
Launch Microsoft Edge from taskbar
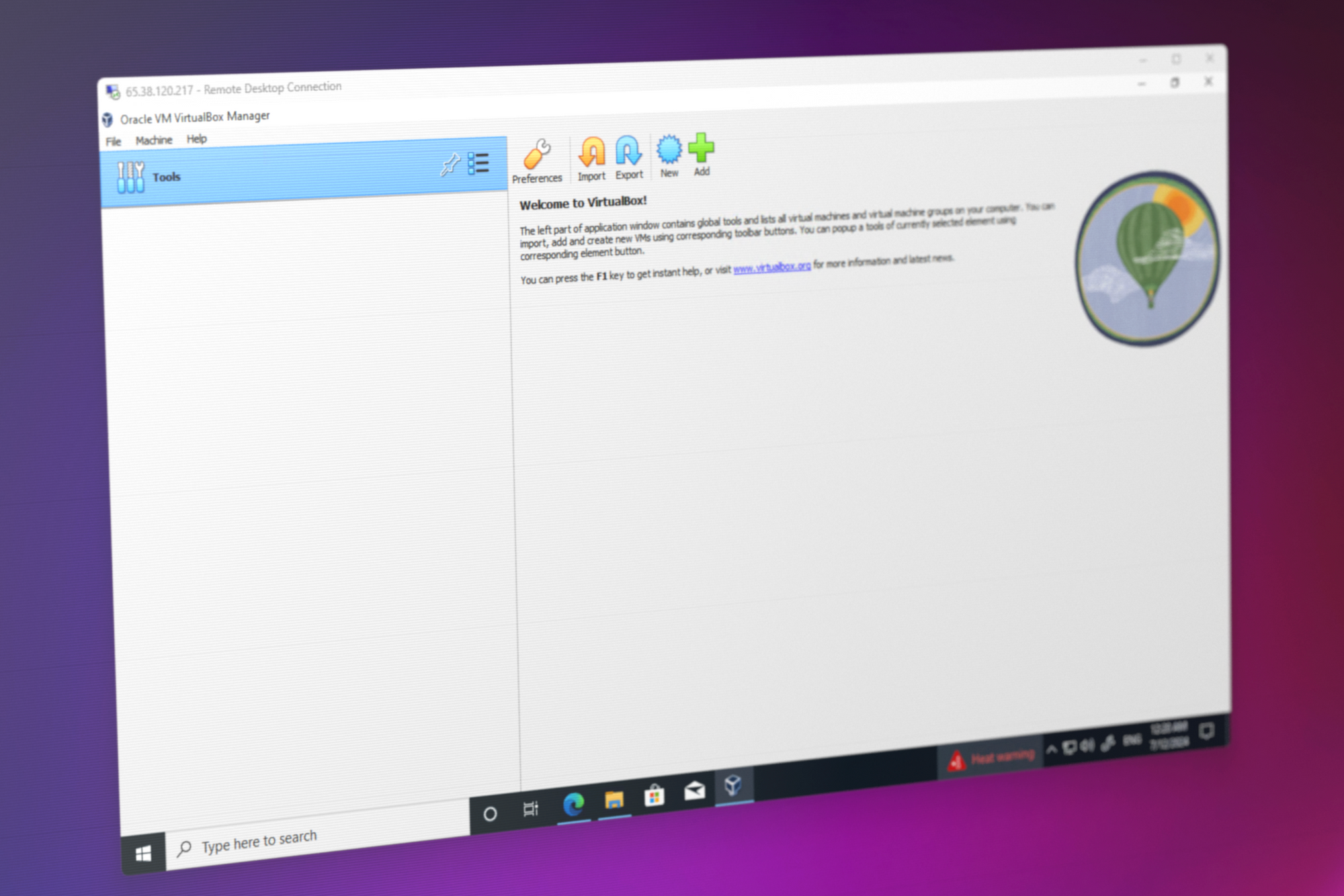coord(573,803)
